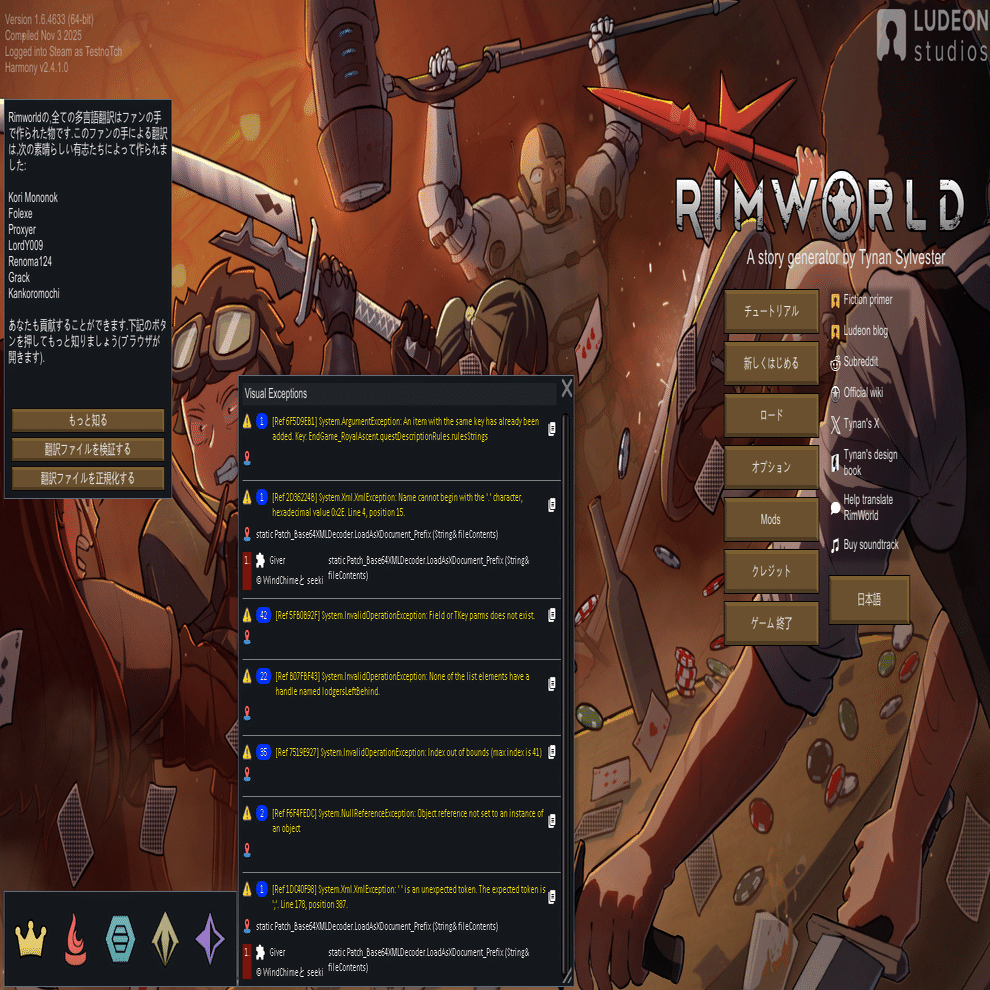This screenshot has height=990, width=990.
Task: Select the Biotech DLC gene icon
Action: pyautogui.click(x=119, y=938)
